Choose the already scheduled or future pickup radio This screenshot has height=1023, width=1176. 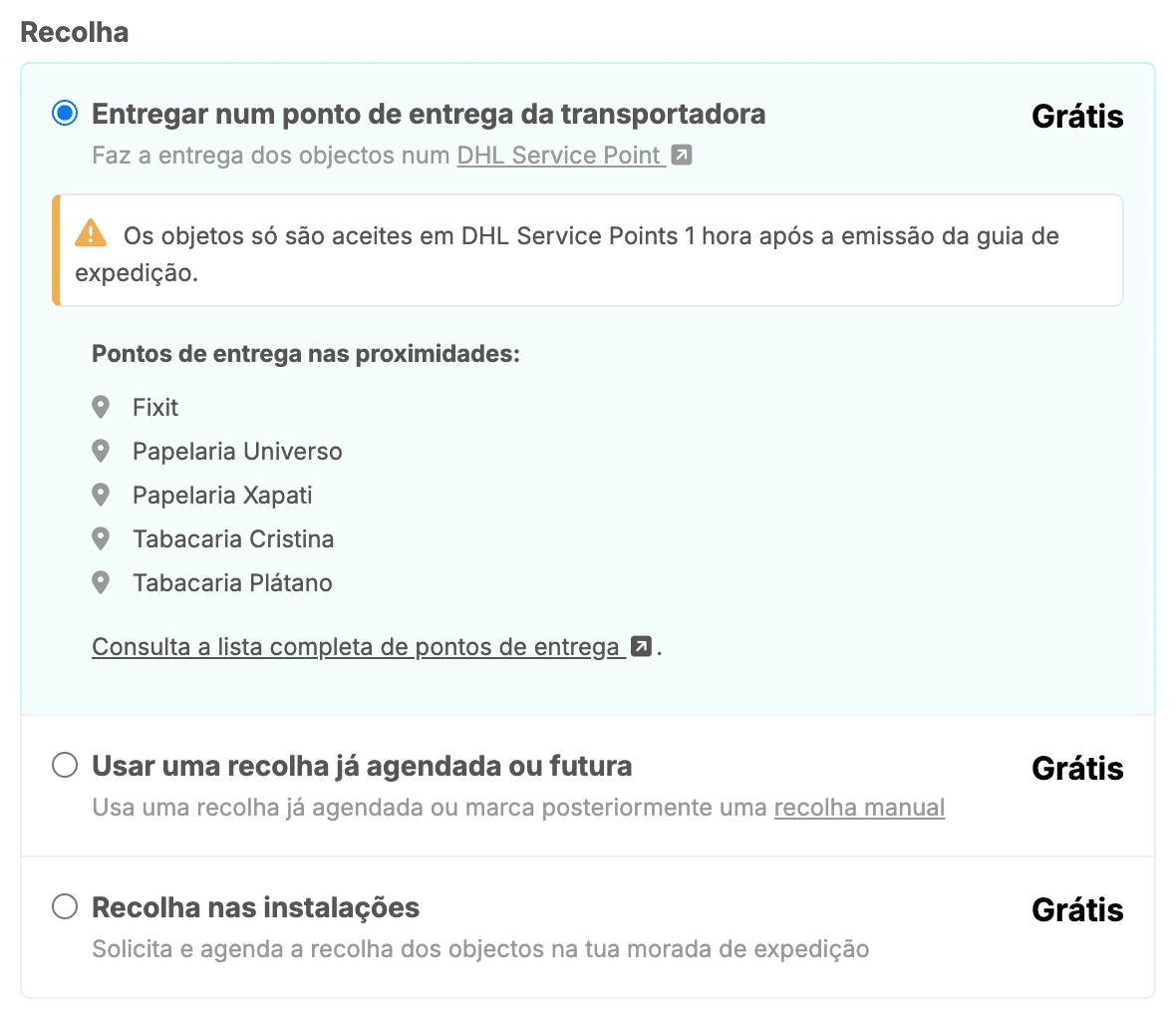click(65, 766)
